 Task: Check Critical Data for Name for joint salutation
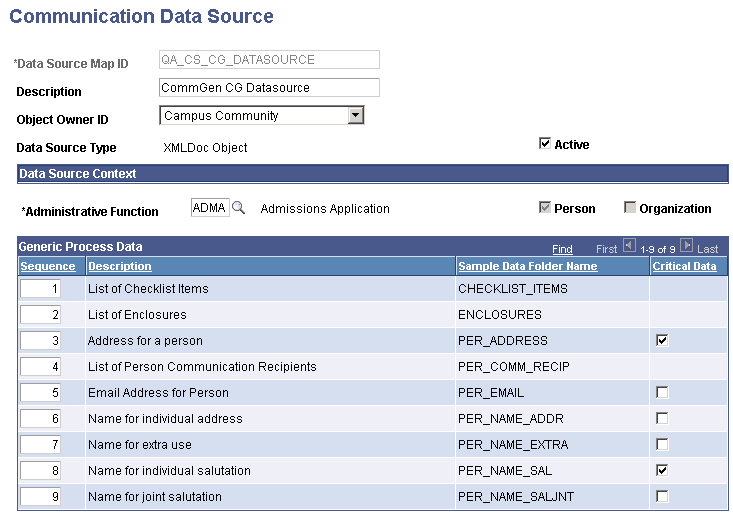[661, 496]
